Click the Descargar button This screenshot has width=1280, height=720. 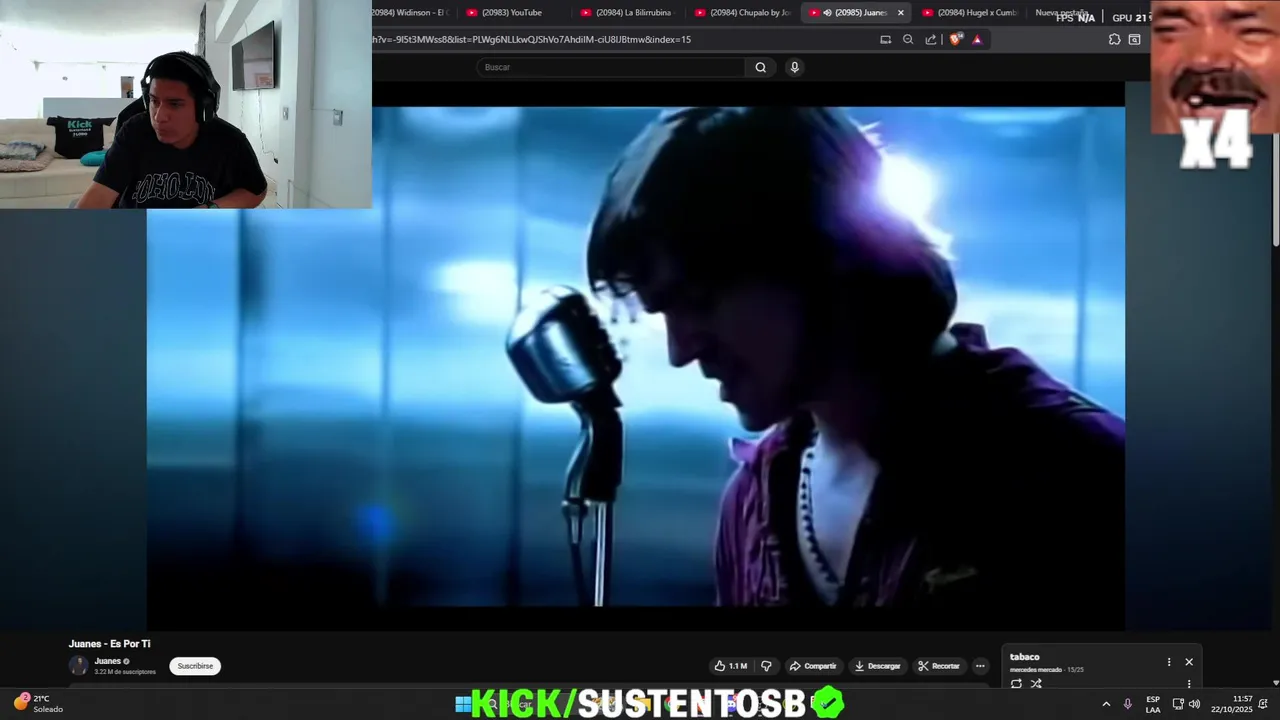(877, 666)
